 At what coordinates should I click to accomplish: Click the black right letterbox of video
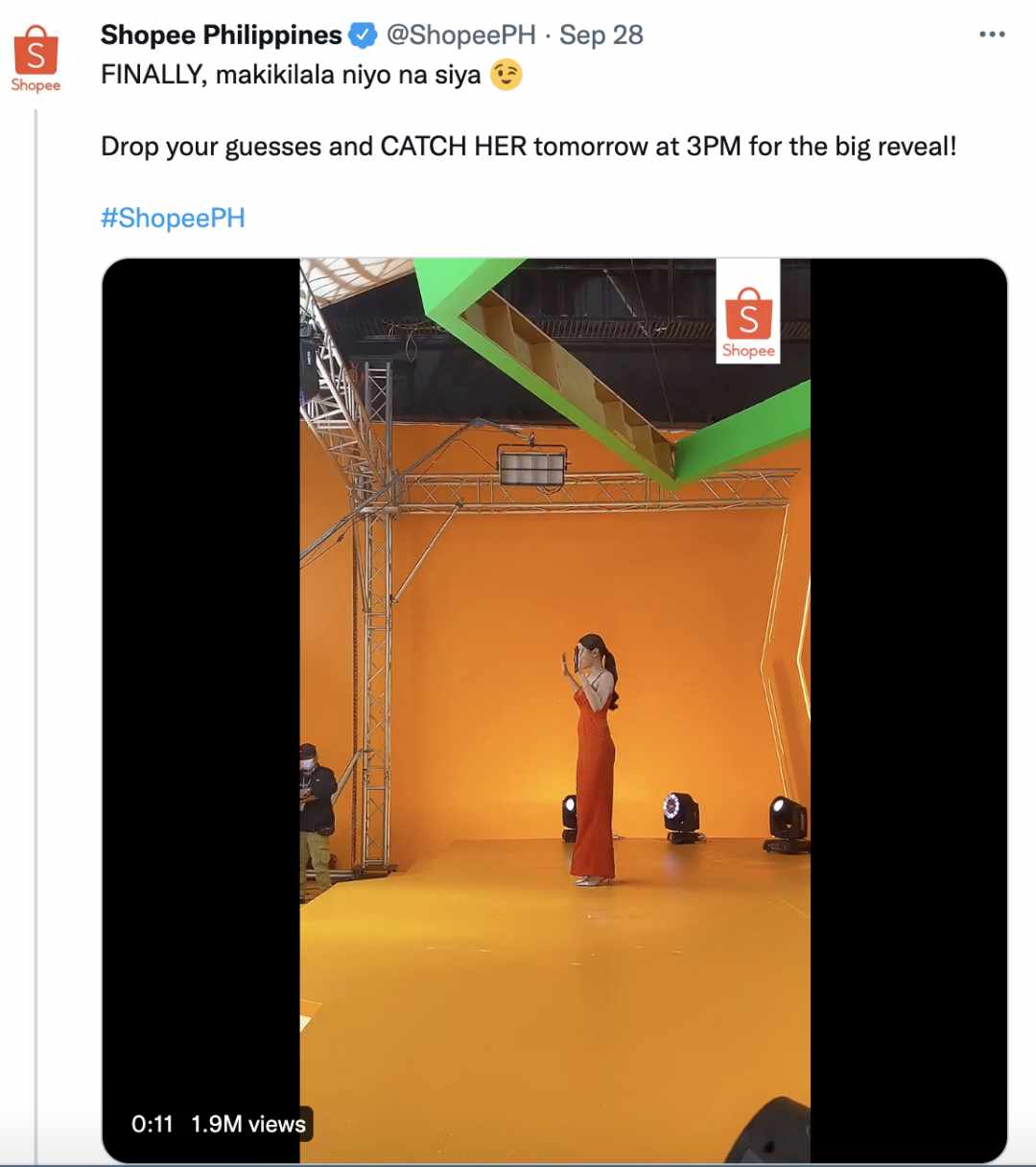[908, 710]
